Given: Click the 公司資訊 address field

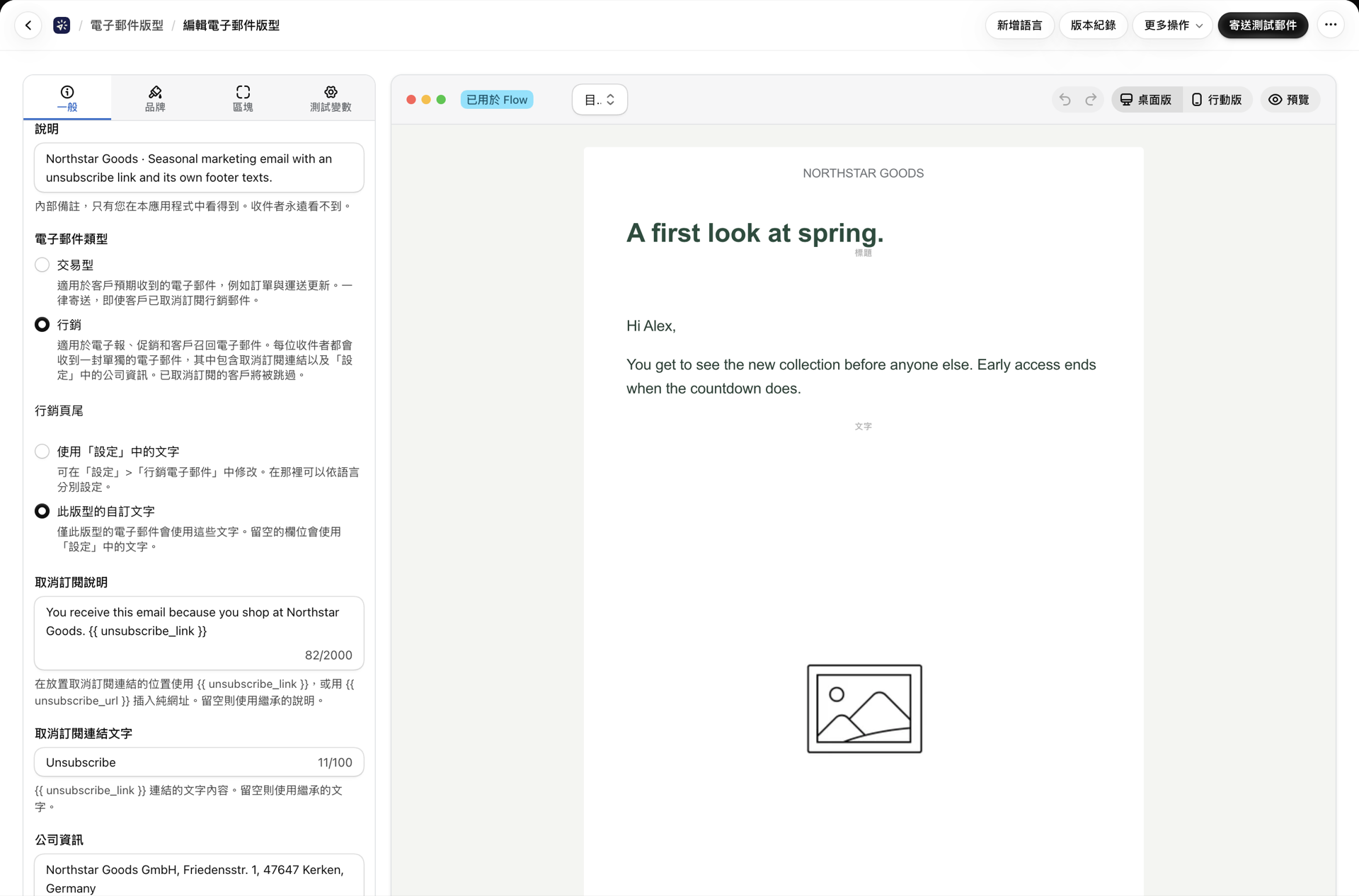Looking at the screenshot, I should 199,876.
